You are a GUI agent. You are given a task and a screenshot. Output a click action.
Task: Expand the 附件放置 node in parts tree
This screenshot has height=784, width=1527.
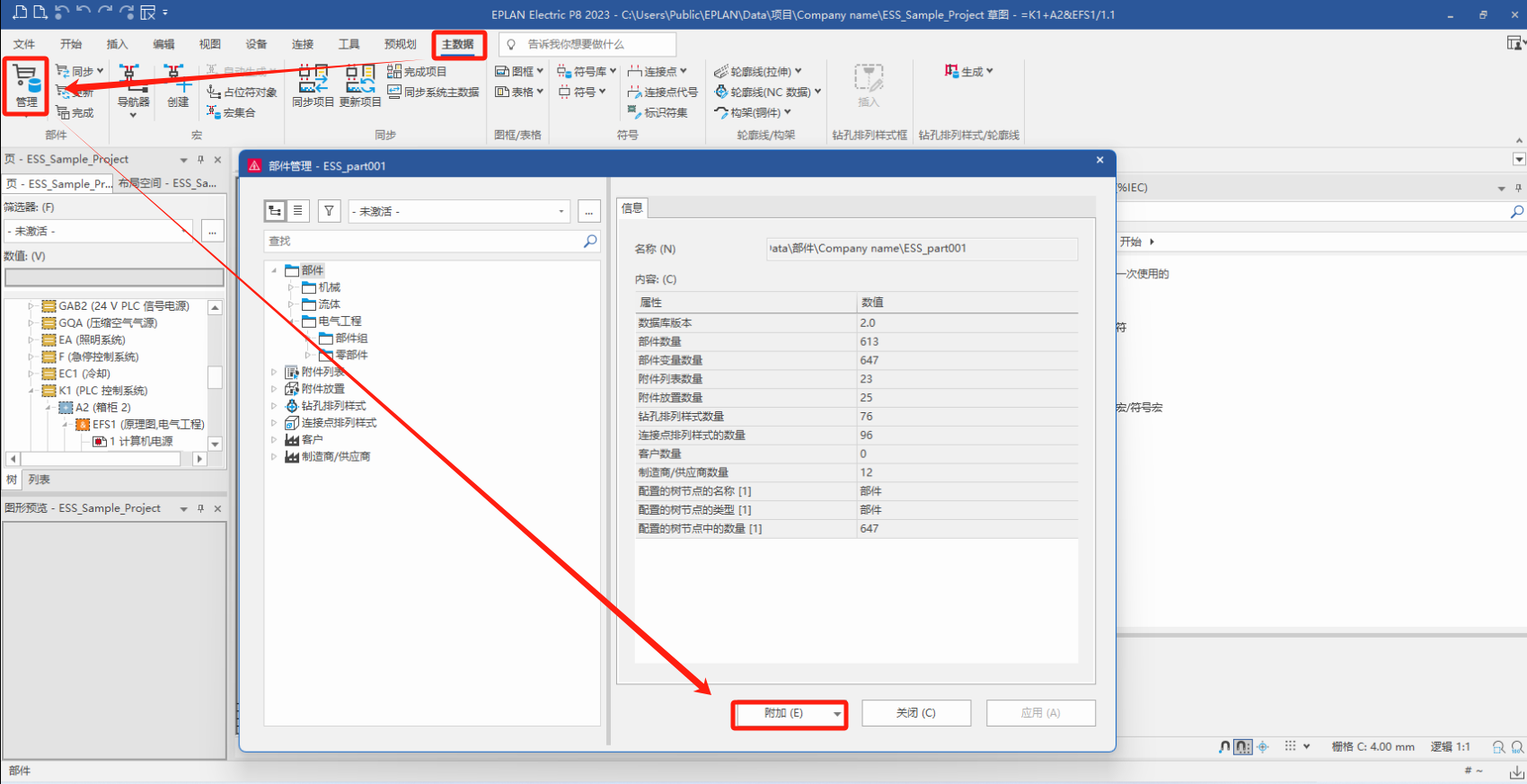coord(274,389)
